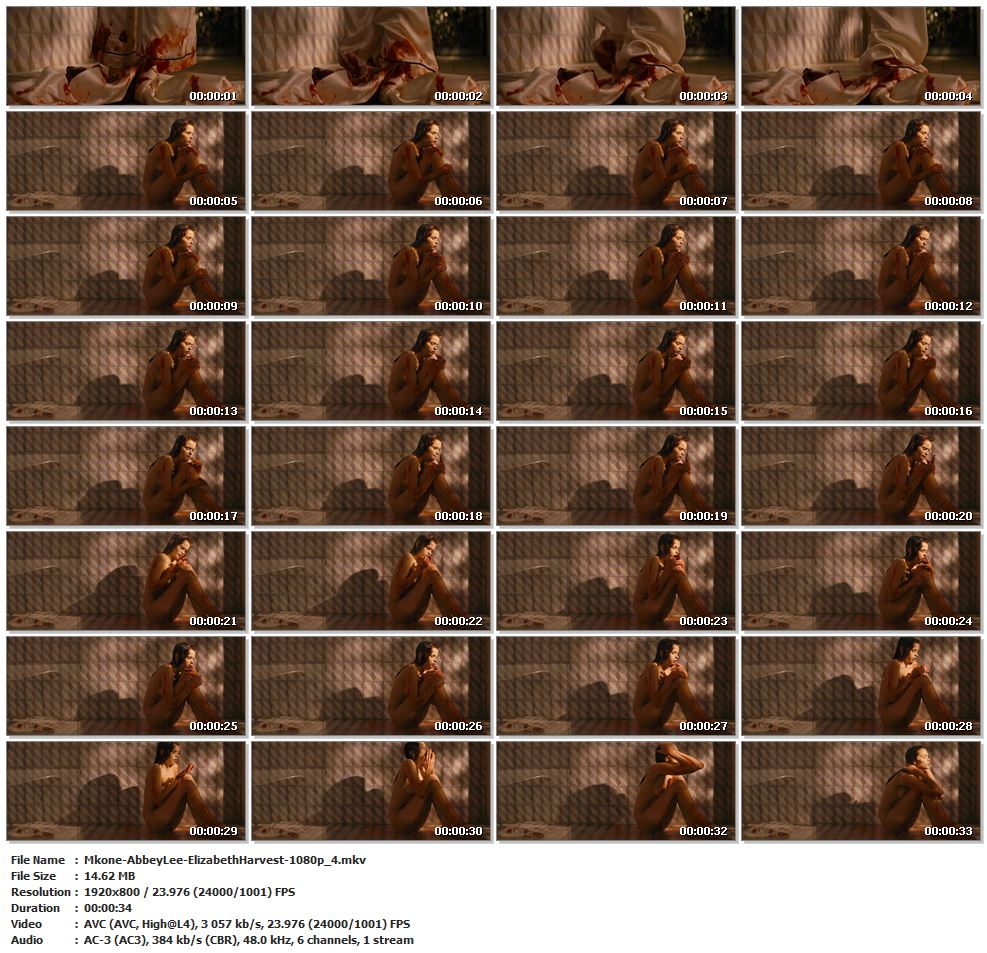Click the video codec line starting AVC
The image size is (987, 953).
[247, 924]
